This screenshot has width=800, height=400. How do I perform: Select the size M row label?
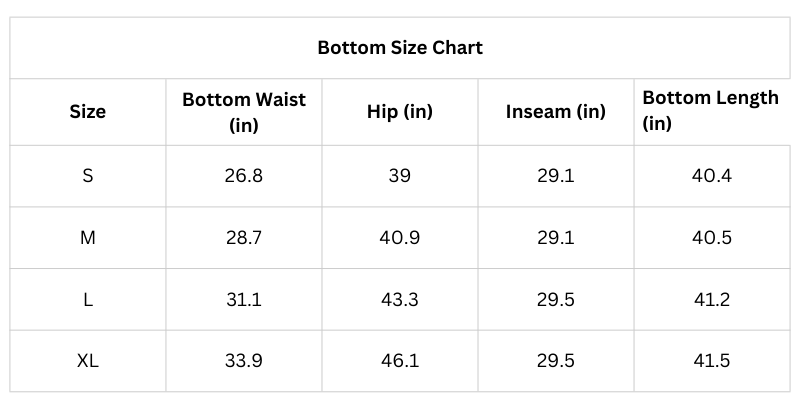pyautogui.click(x=88, y=238)
